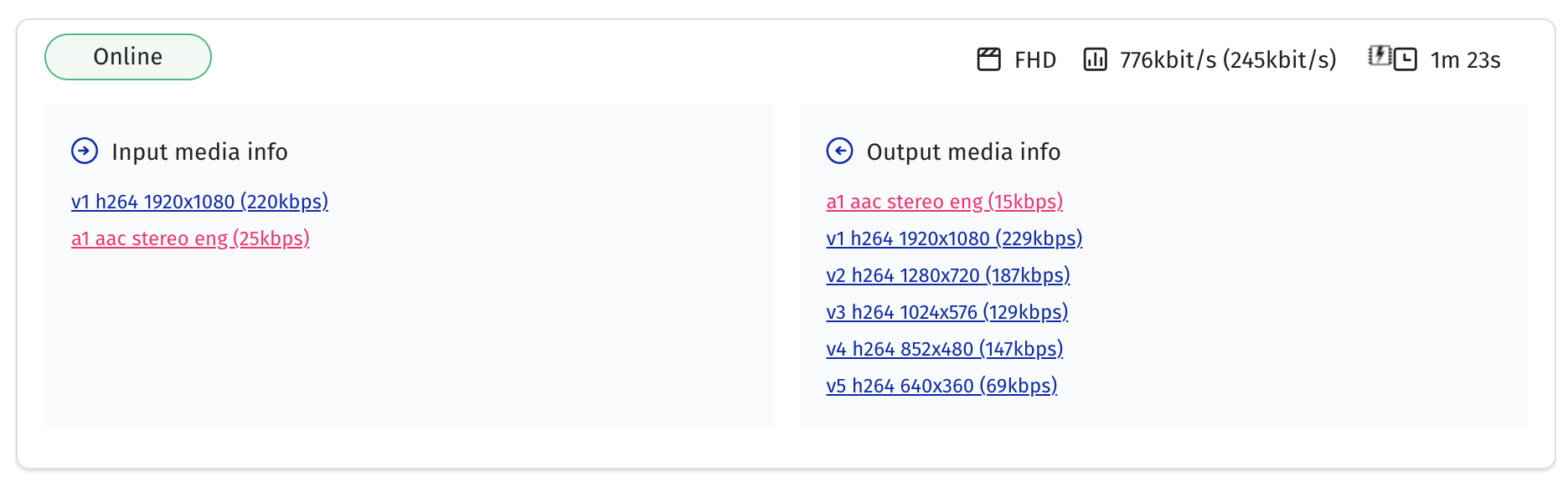Click the Output media info arrow icon
Screen dimensions: 1568x487
839,151
